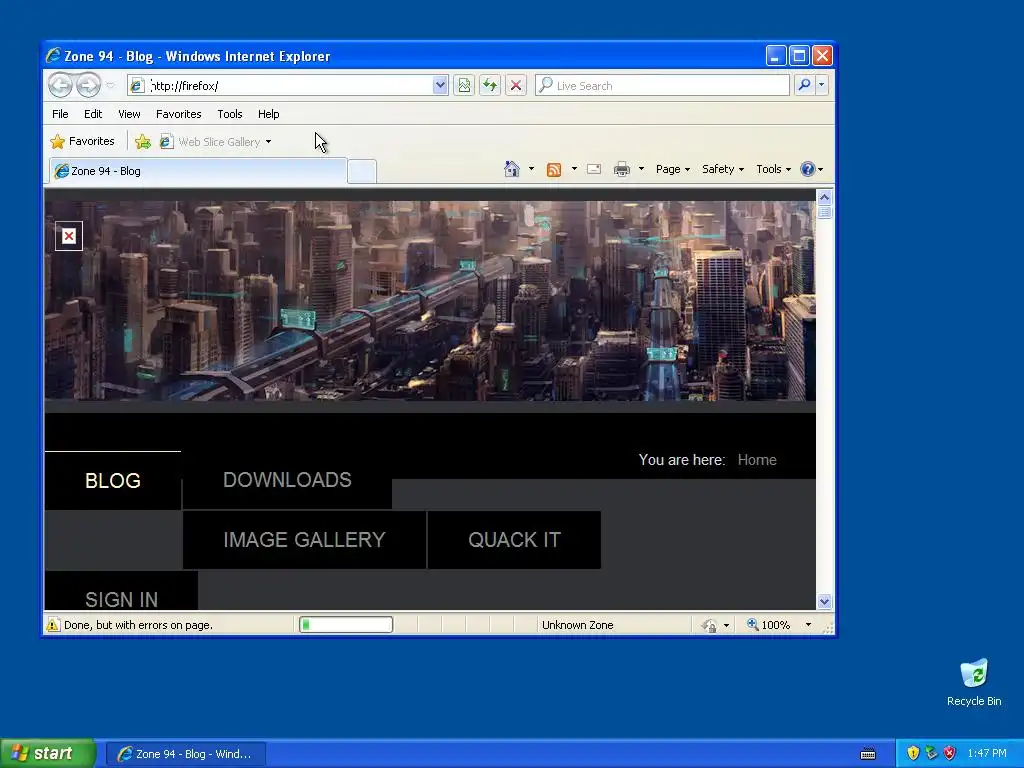
Task: Click the scrollbar down arrow
Action: click(824, 601)
